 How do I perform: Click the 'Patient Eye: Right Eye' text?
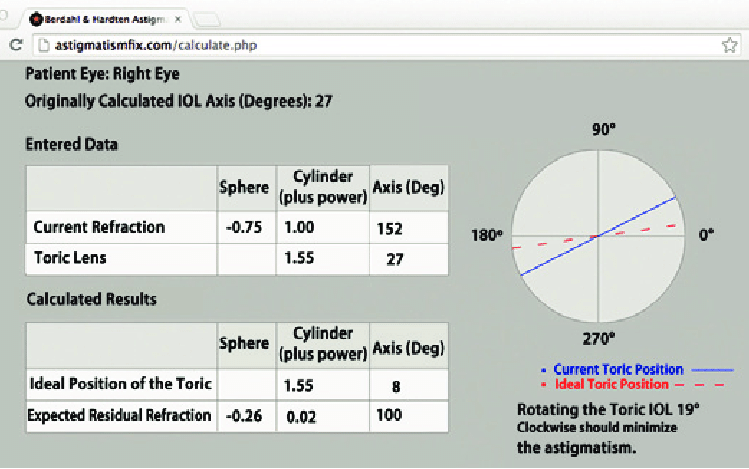point(102,74)
